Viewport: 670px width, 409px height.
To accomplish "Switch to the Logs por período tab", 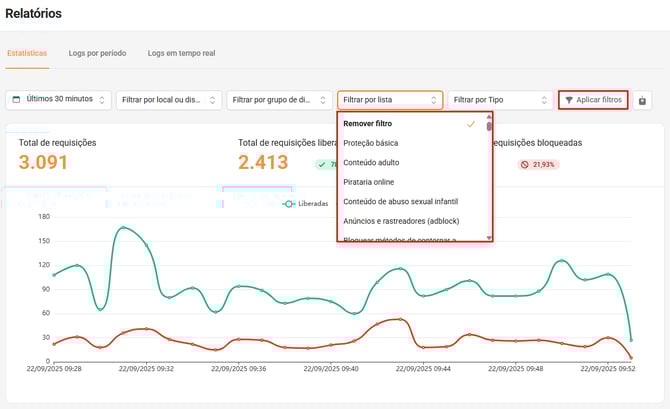I will click(97, 53).
